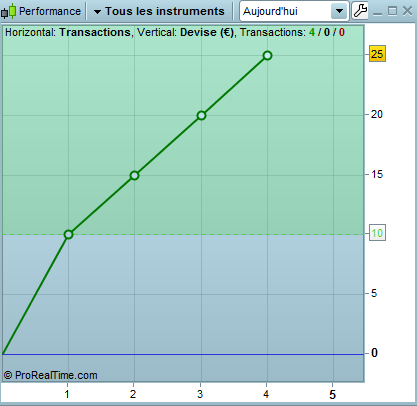This screenshot has width=417, height=406.
Task: Click the Aujourd'hui dropdown arrow button
Action: (339, 11)
